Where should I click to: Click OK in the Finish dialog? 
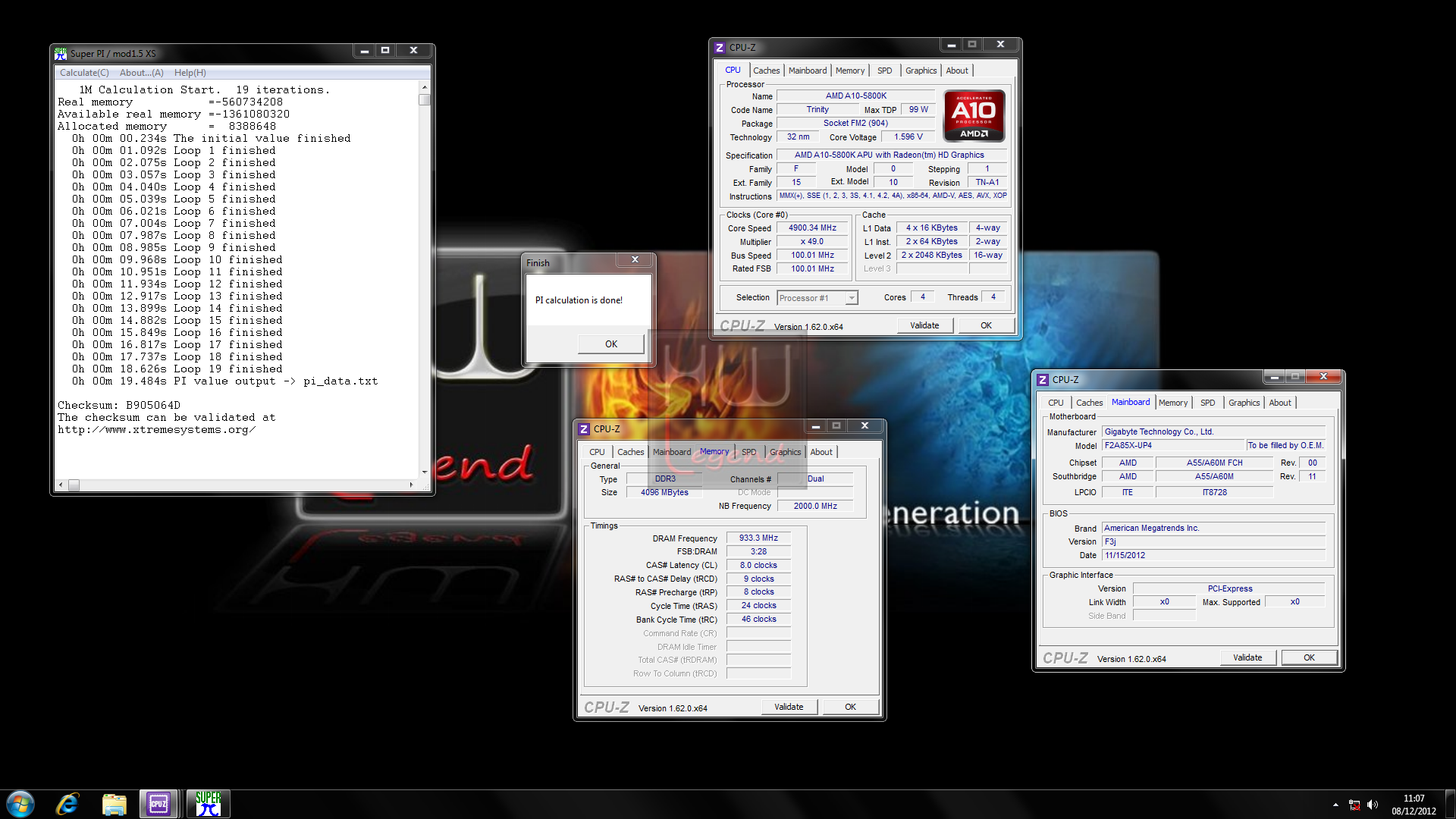[x=611, y=344]
